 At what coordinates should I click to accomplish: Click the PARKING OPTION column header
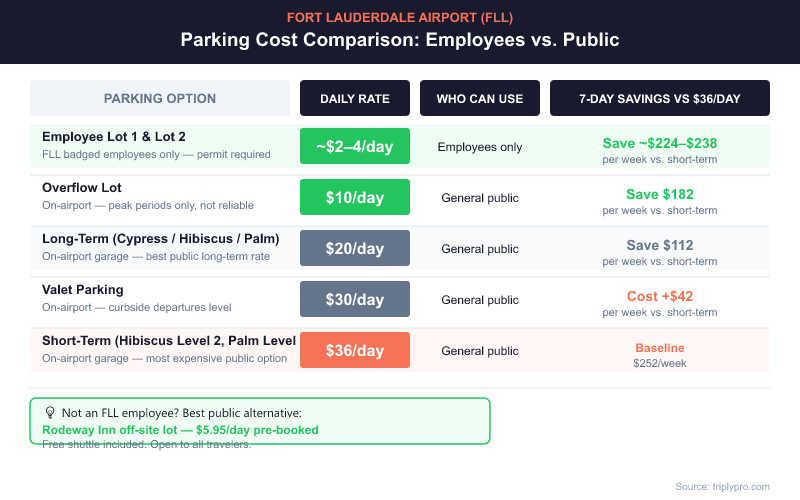(160, 98)
